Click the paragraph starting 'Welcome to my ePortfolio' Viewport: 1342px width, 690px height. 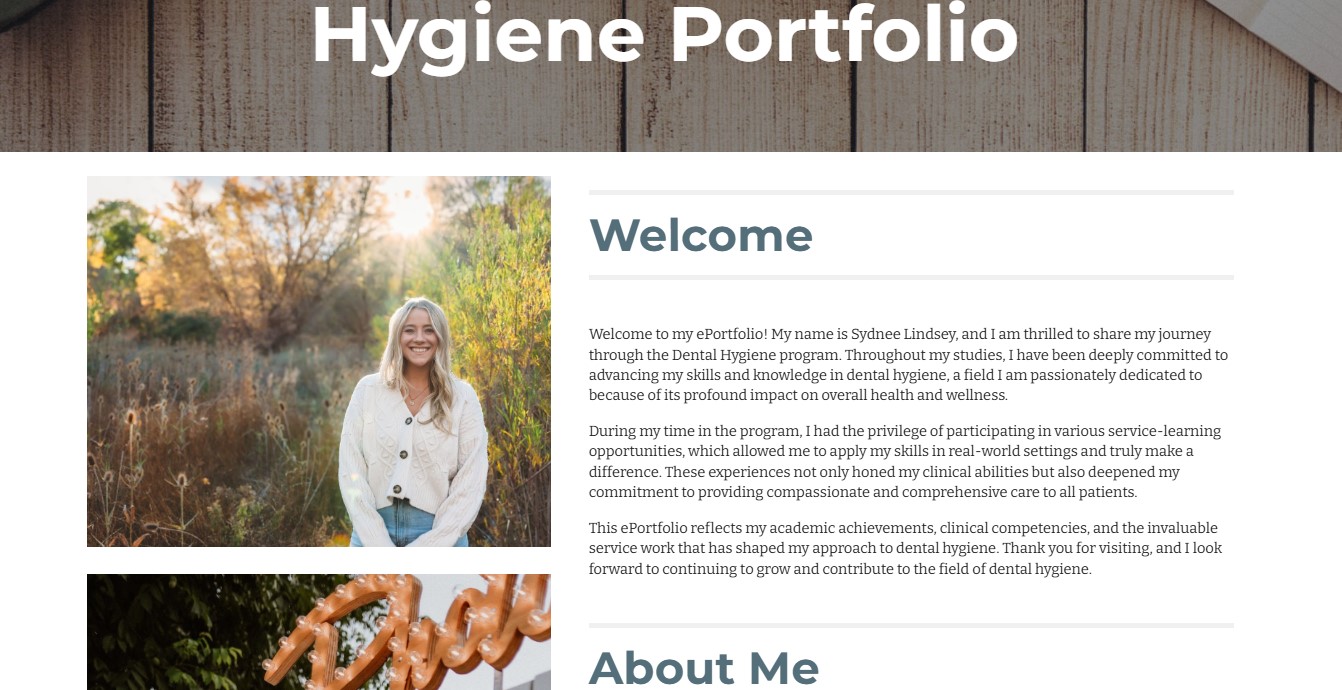pos(909,365)
